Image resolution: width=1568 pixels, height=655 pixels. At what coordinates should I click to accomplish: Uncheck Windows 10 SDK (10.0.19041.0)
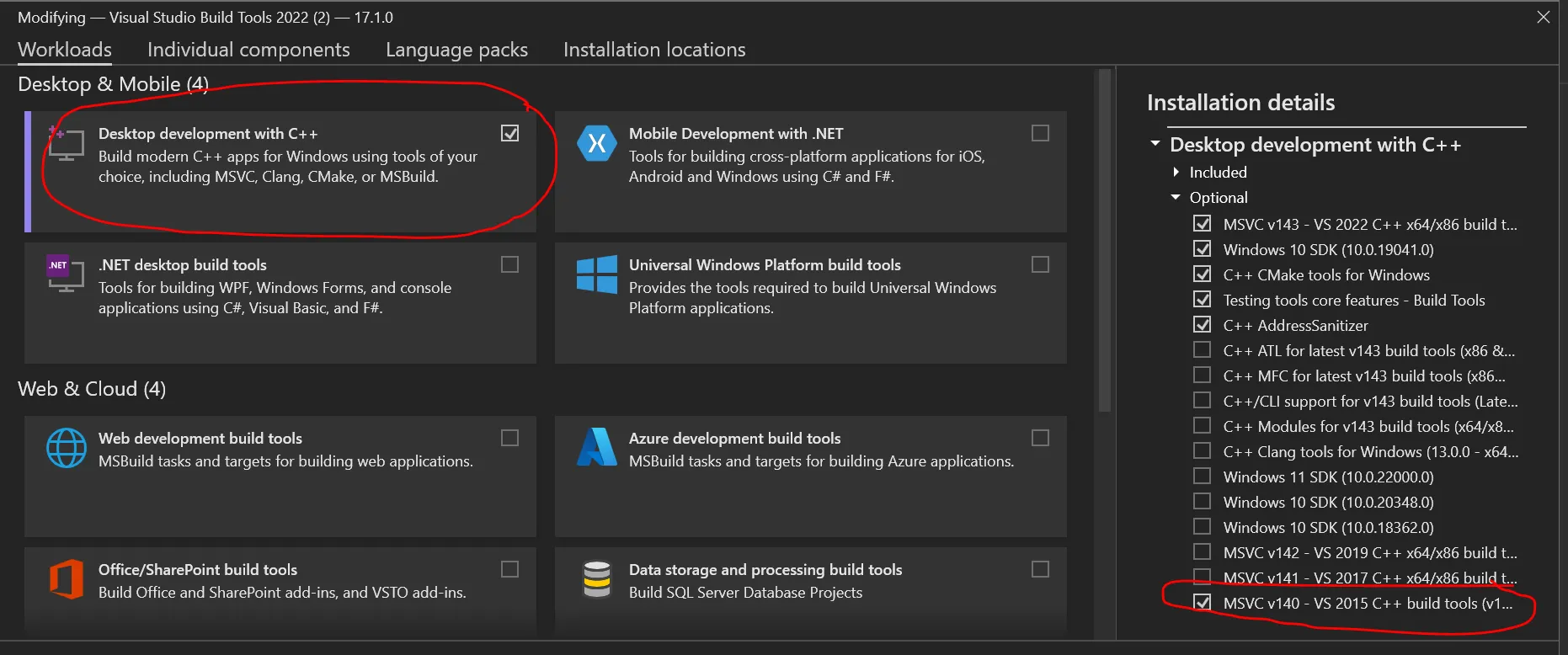click(1202, 249)
